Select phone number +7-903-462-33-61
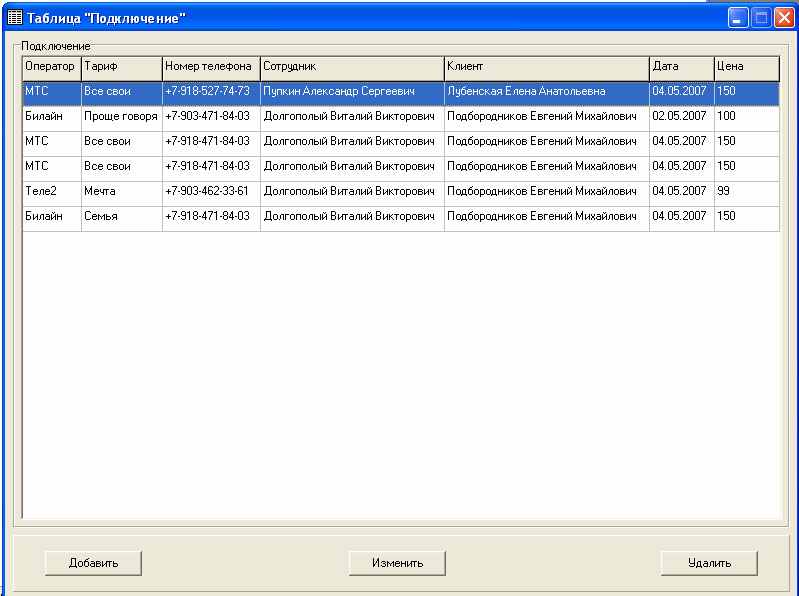799x596 pixels. click(211, 194)
